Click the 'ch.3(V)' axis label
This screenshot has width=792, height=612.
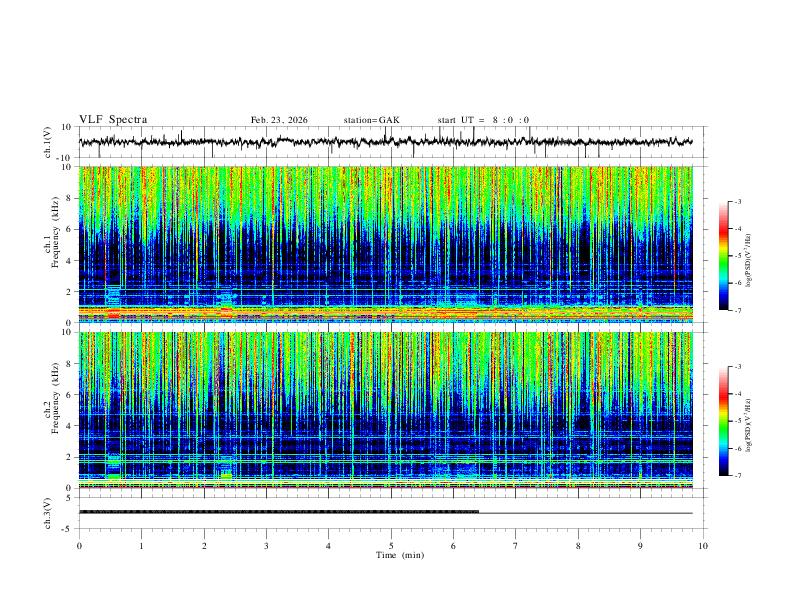[48, 513]
